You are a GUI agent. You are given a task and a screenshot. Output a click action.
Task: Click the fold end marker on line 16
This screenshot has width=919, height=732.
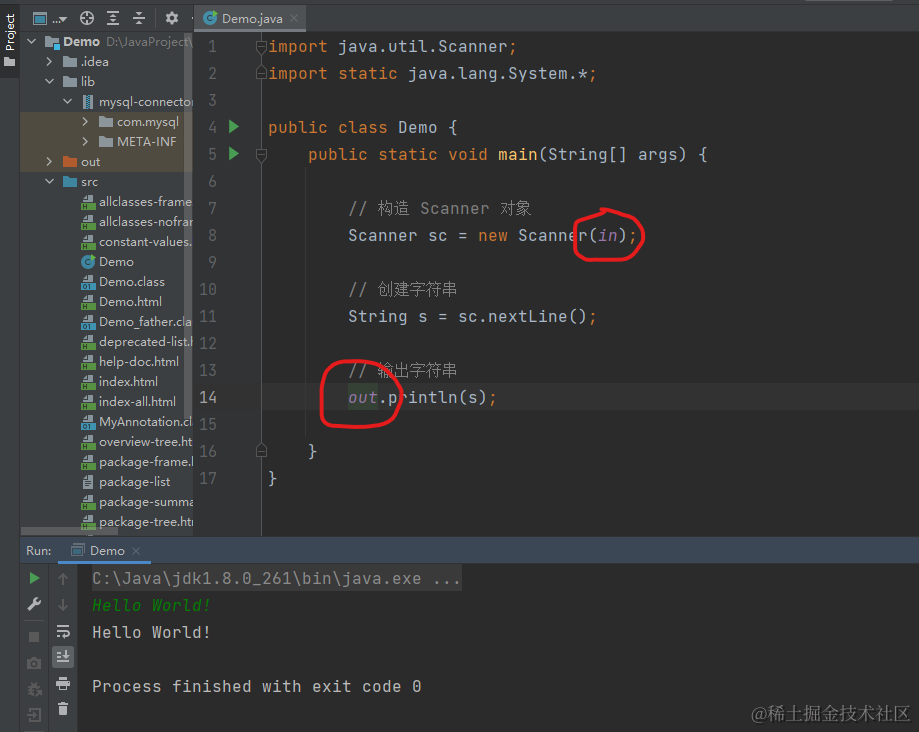pyautogui.click(x=261, y=451)
